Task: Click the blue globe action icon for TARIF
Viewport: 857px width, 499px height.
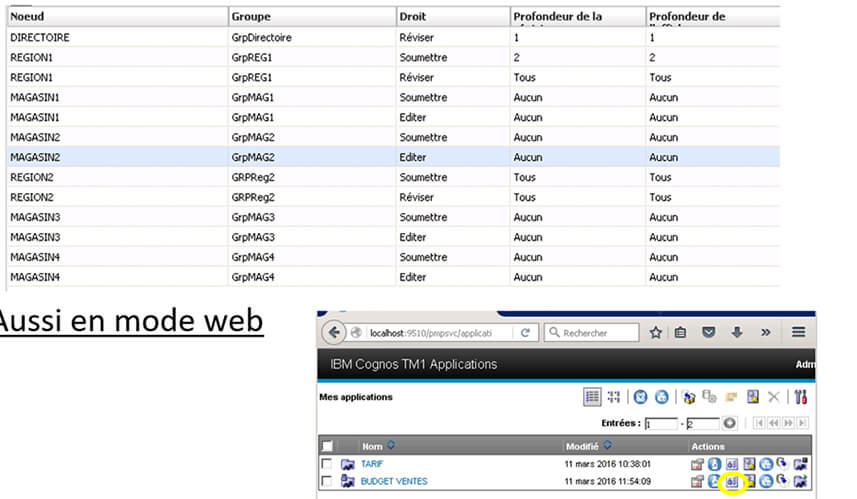Action: (x=766, y=465)
